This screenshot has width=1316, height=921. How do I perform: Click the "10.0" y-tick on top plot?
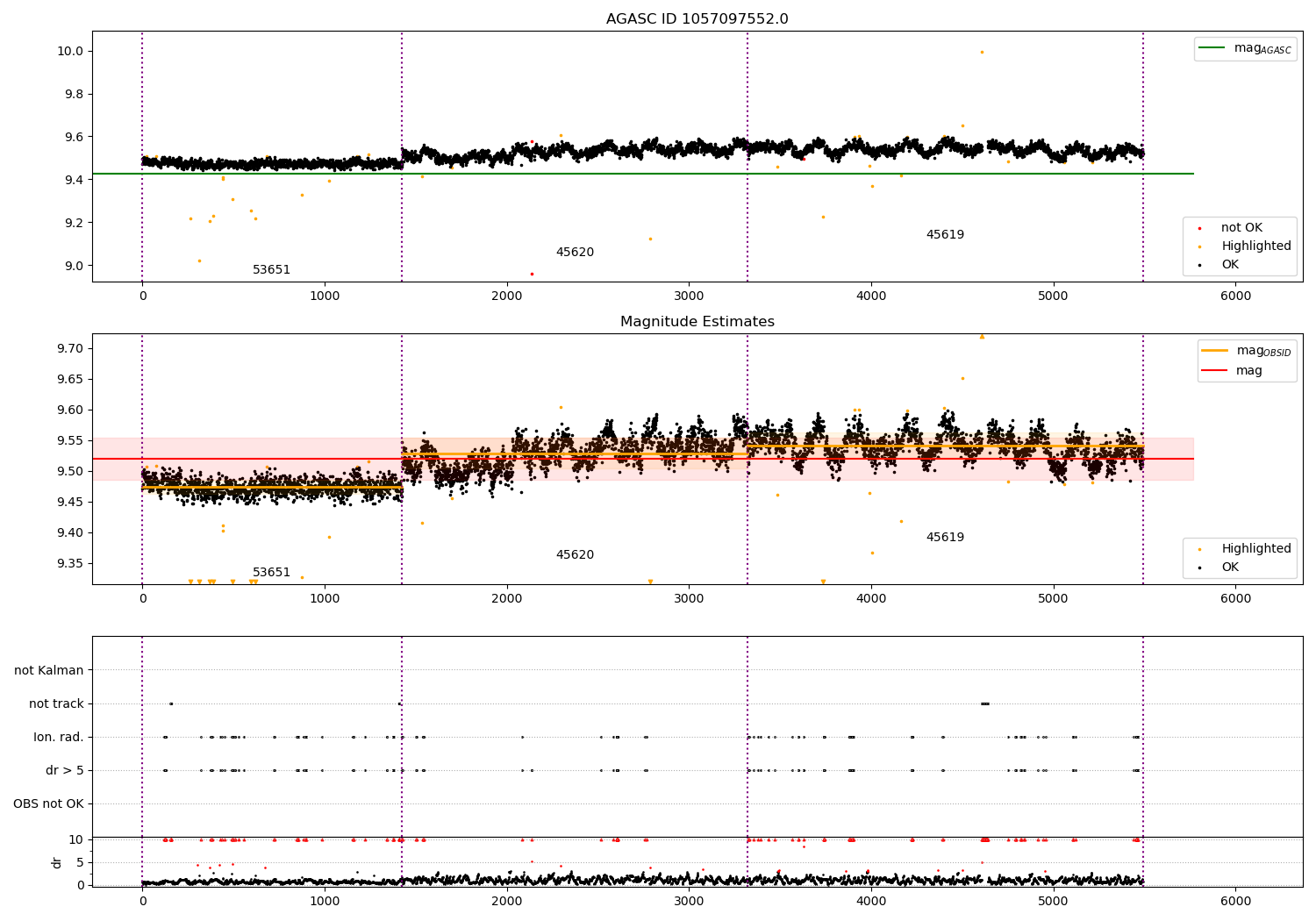(x=70, y=51)
